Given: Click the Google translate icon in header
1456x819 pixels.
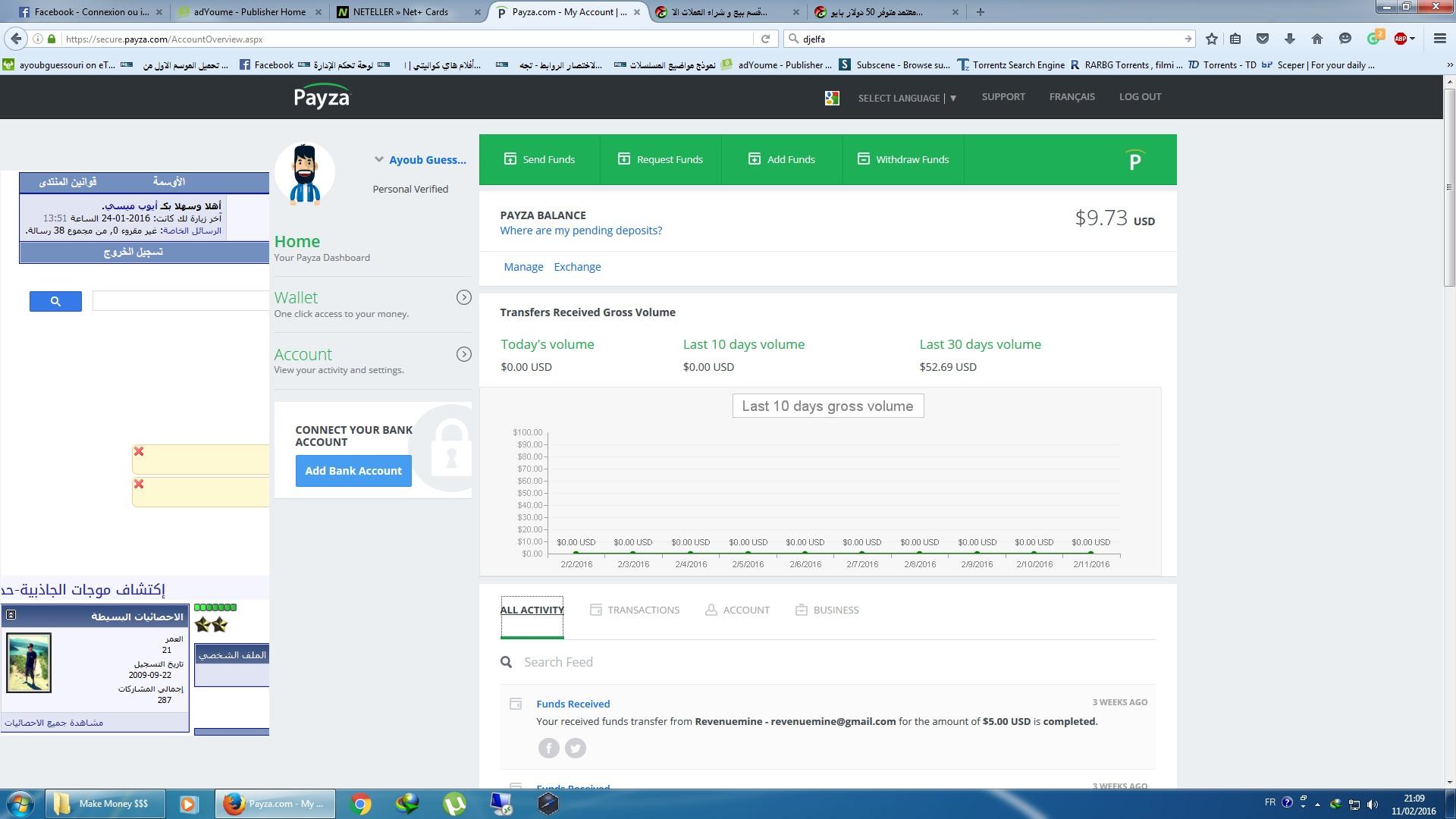Looking at the screenshot, I should coord(832,98).
